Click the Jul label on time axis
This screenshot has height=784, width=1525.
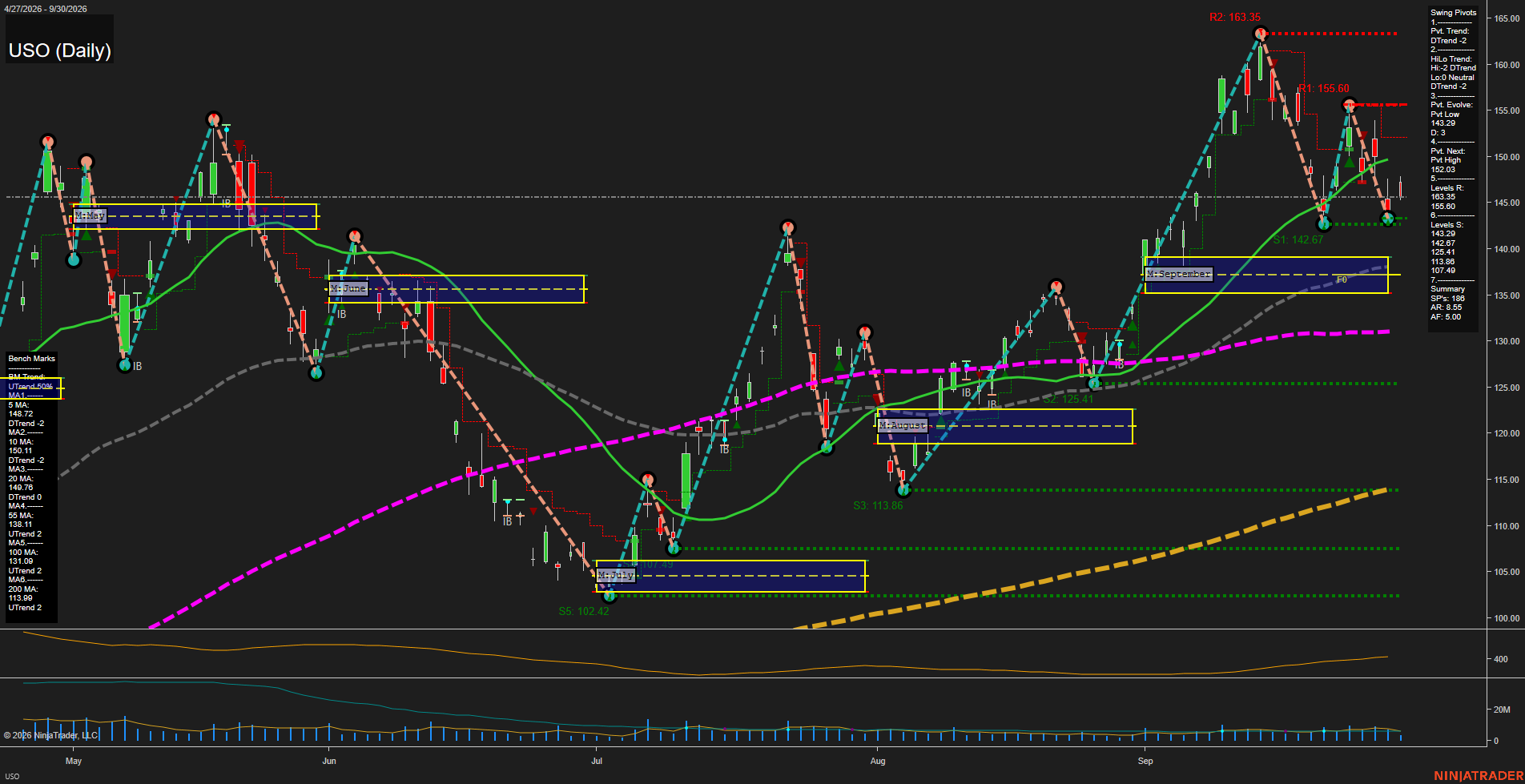597,761
